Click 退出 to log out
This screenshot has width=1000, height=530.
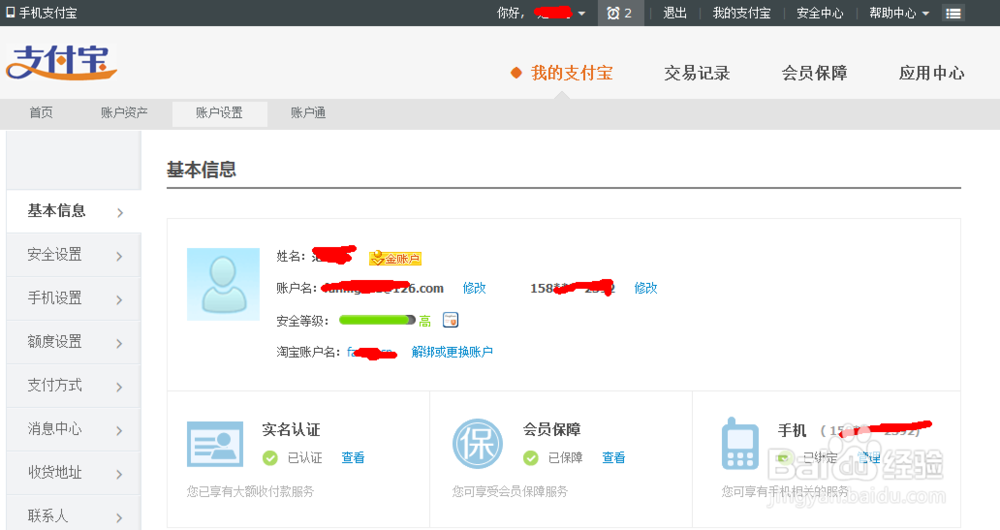tap(675, 13)
